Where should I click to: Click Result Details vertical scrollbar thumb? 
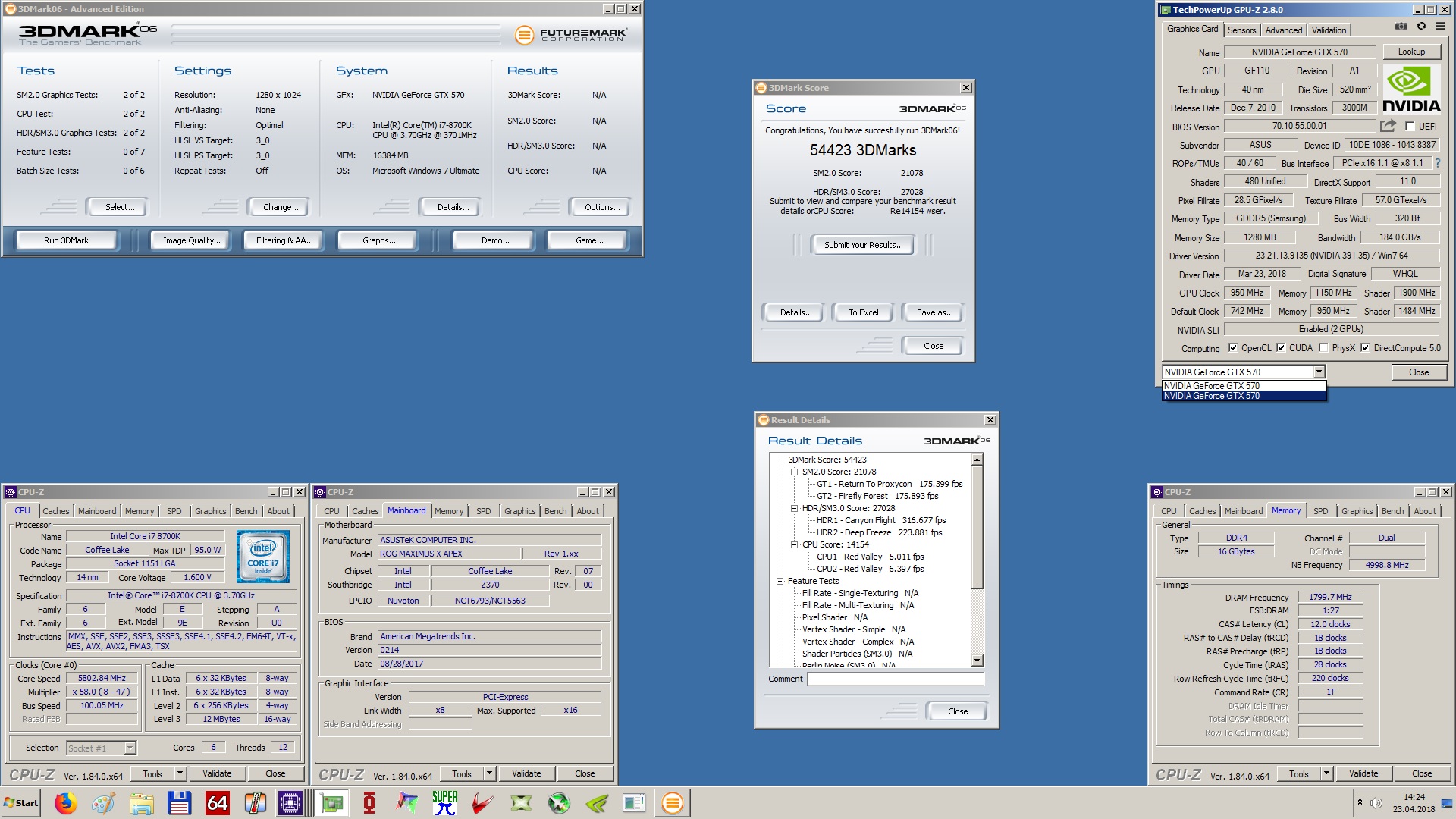click(x=977, y=527)
